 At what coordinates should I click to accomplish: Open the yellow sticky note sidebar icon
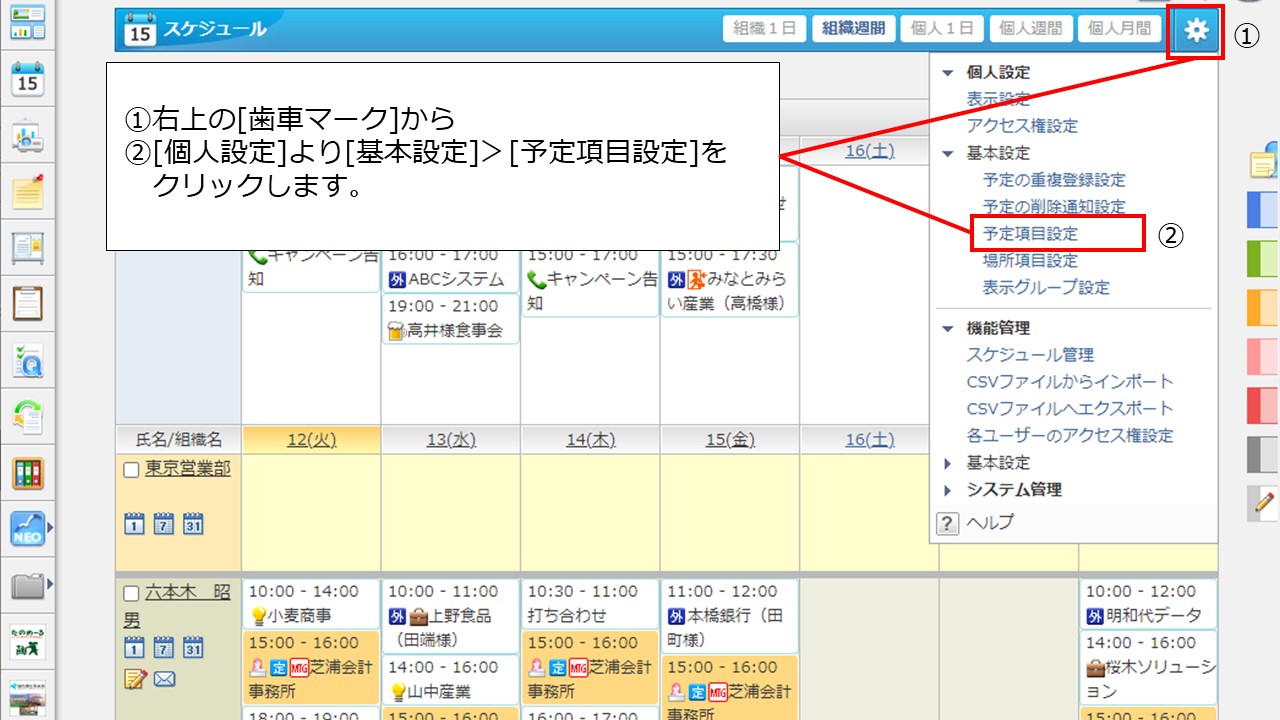(x=28, y=190)
